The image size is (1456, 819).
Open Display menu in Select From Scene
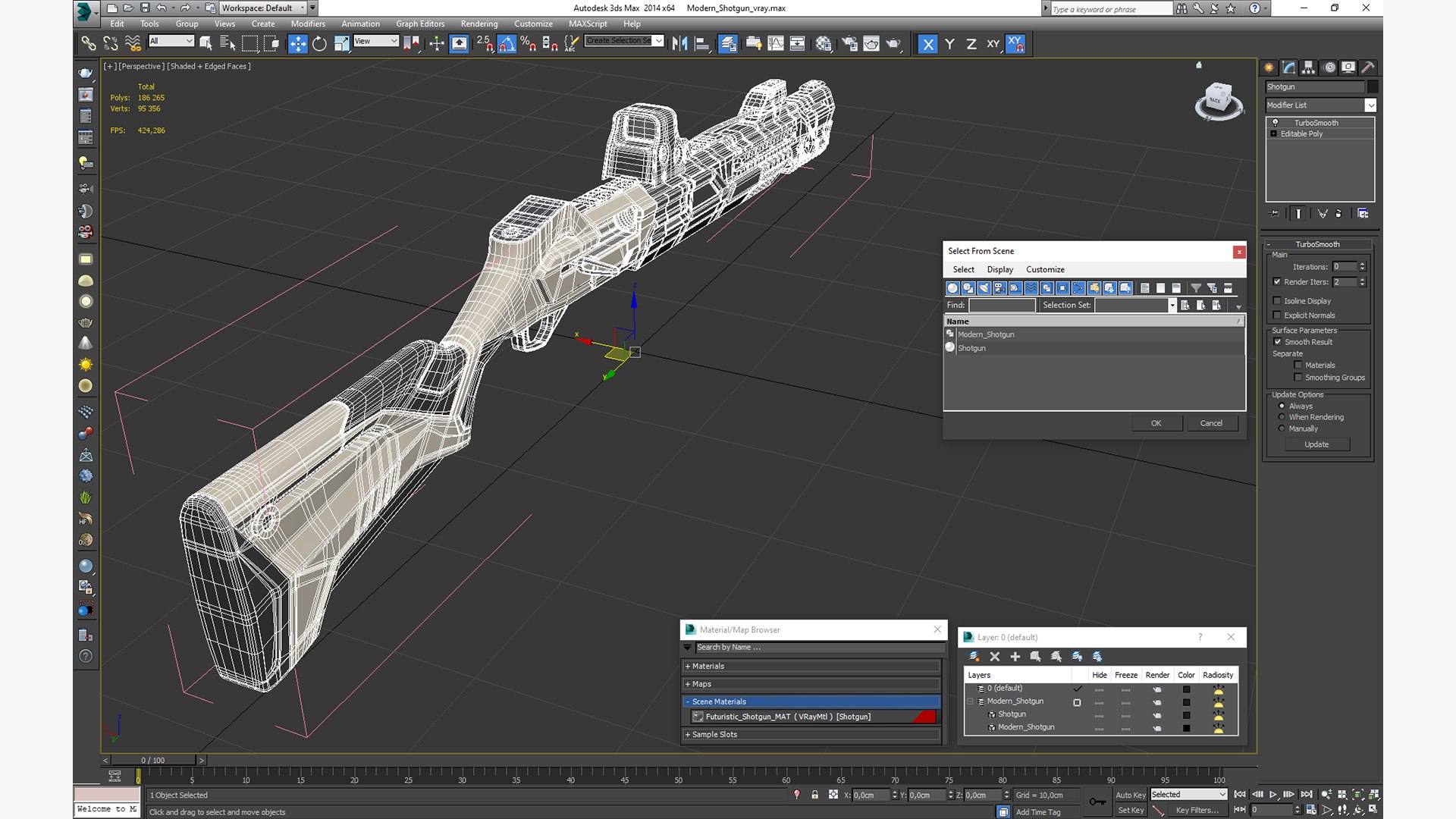coord(999,270)
